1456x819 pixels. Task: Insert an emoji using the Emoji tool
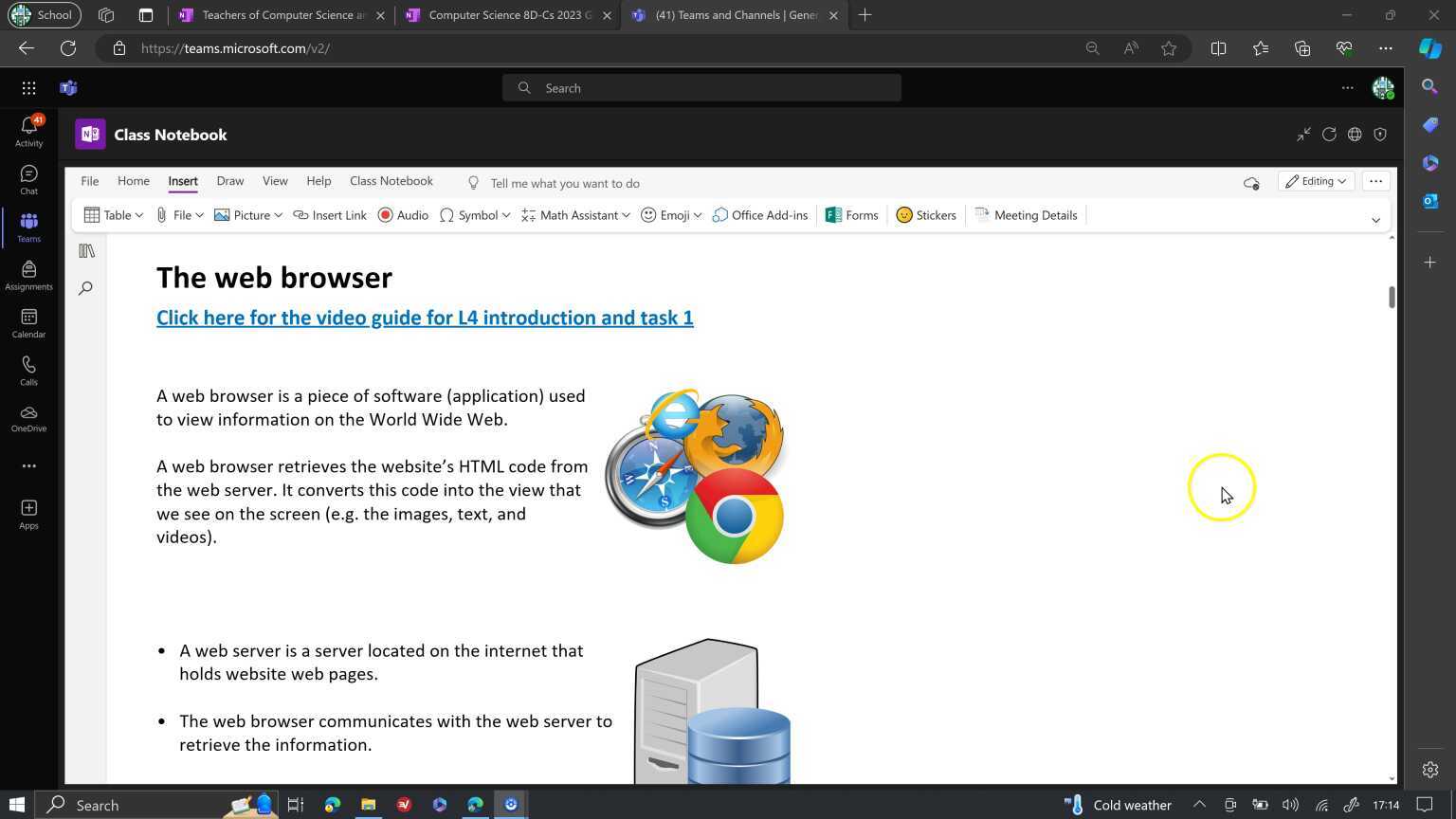(x=673, y=215)
